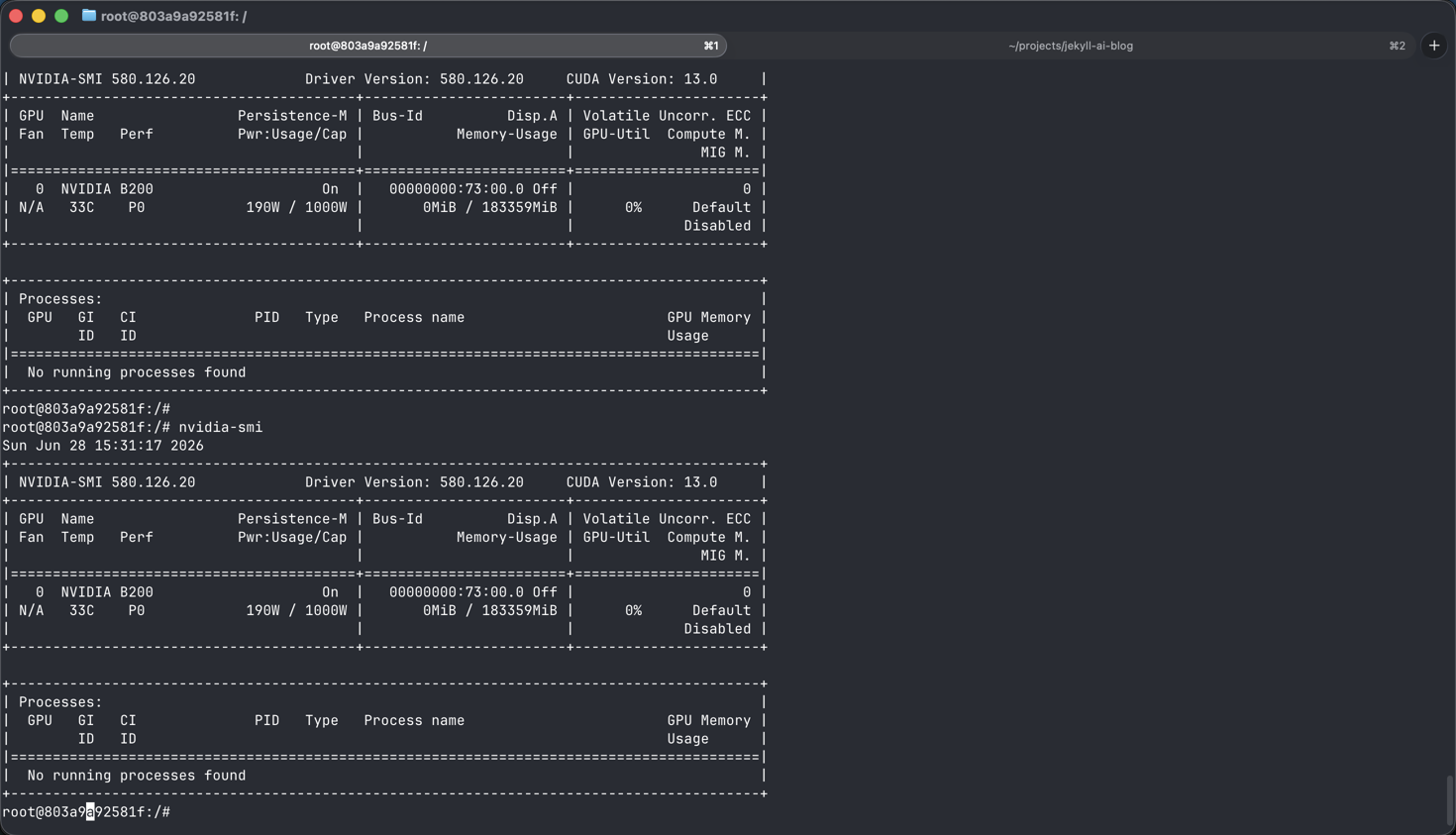Click 'Pwr:Usage/Cap' header in lower table

tap(292, 538)
